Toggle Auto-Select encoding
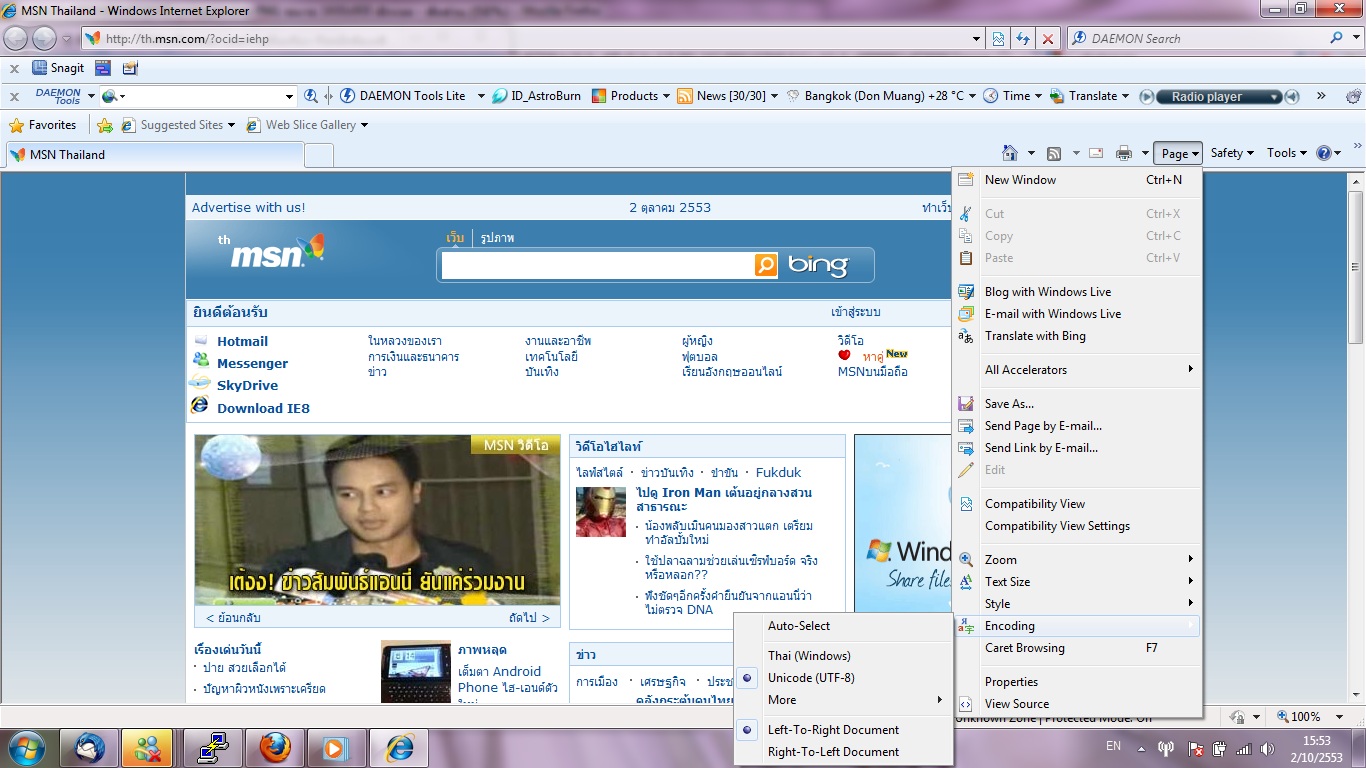This screenshot has height=768, width=1366. [x=799, y=626]
